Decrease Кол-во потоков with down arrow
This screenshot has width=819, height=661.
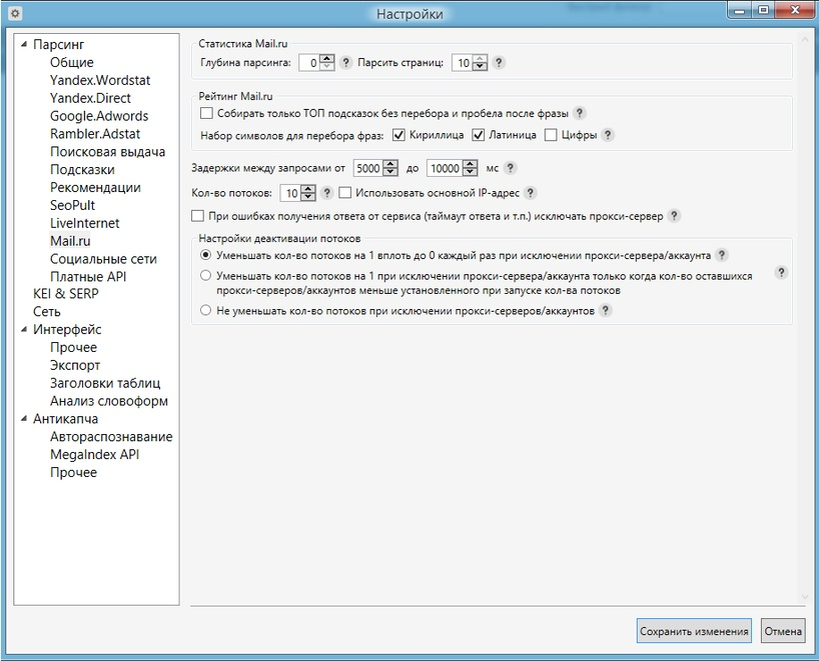(x=308, y=197)
